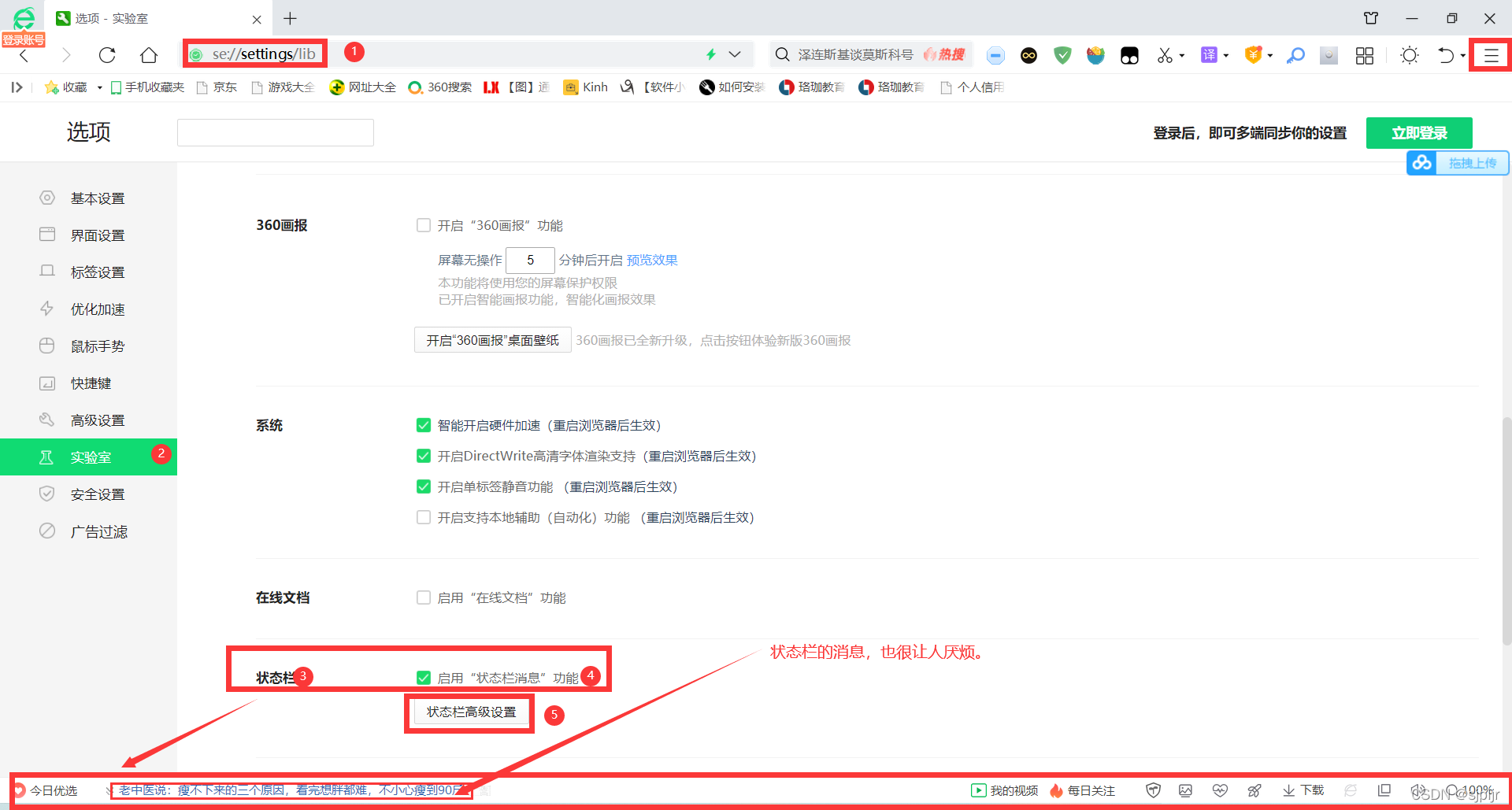
Task: Expand the bookmarks sidebar toggle arrow
Action: pyautogui.click(x=17, y=87)
